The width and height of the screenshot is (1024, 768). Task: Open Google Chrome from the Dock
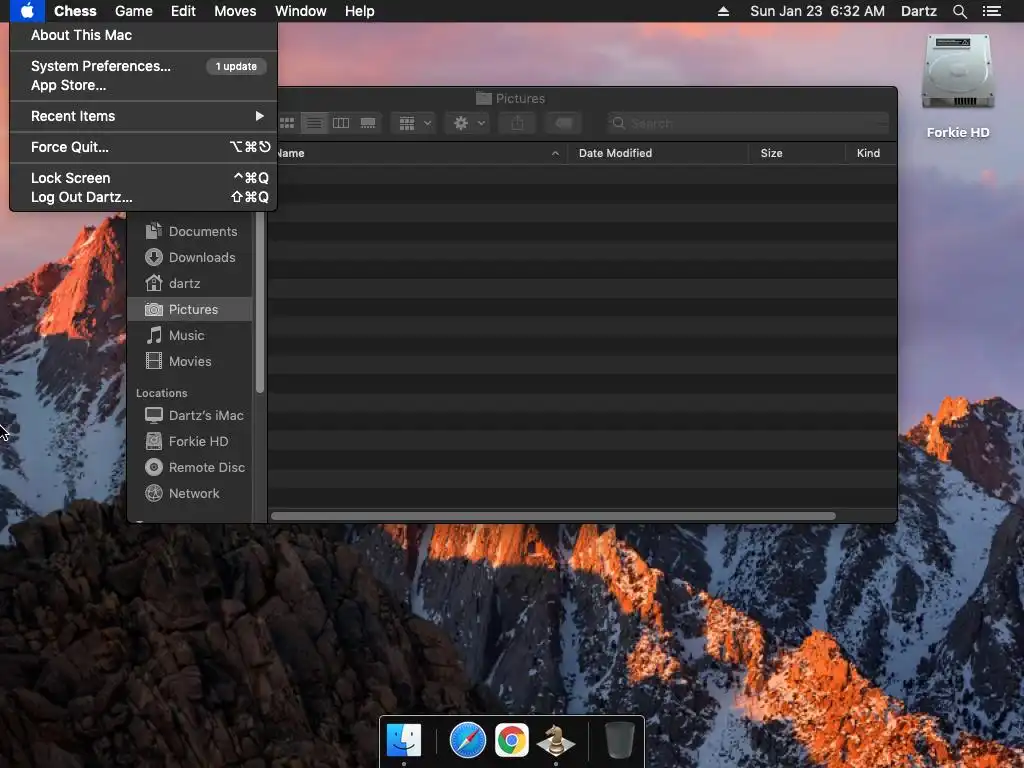(511, 741)
